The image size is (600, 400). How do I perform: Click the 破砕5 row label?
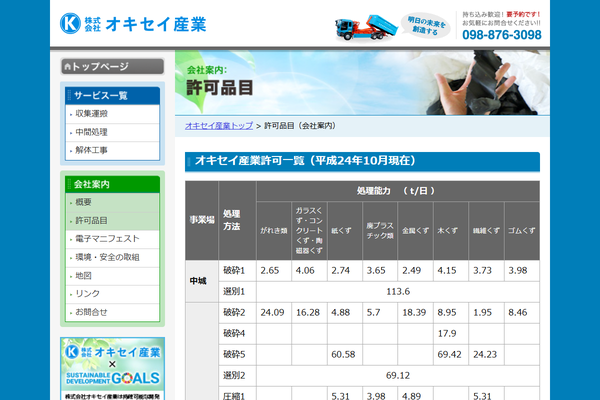[237, 355]
